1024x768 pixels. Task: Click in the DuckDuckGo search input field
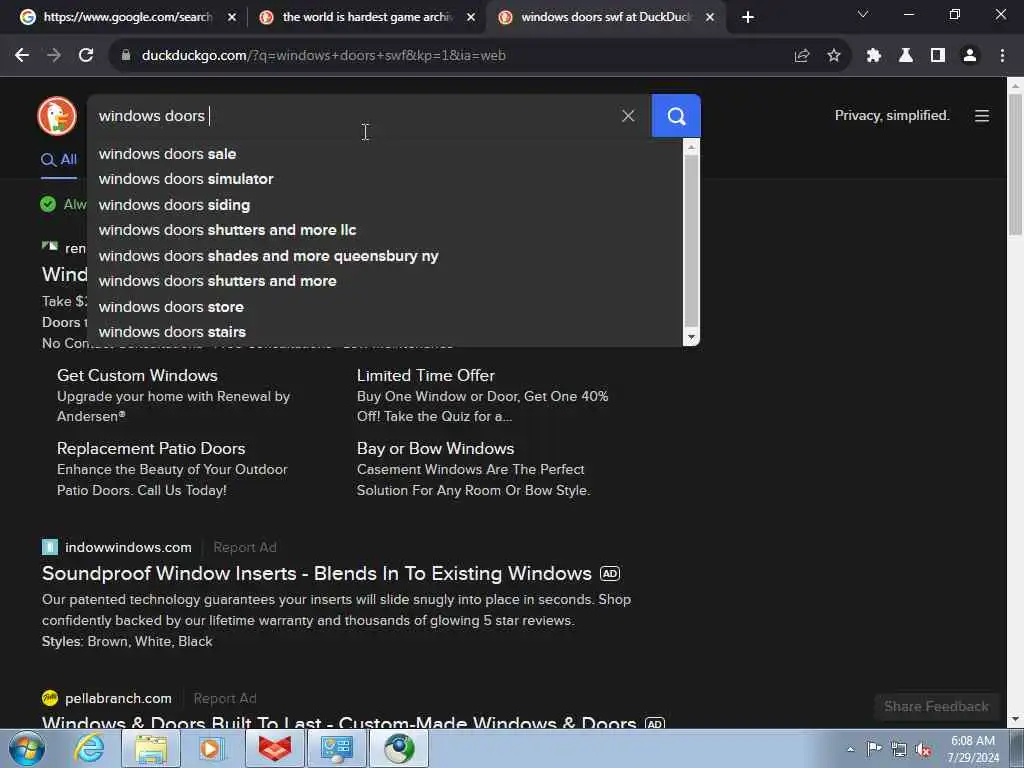click(x=353, y=116)
